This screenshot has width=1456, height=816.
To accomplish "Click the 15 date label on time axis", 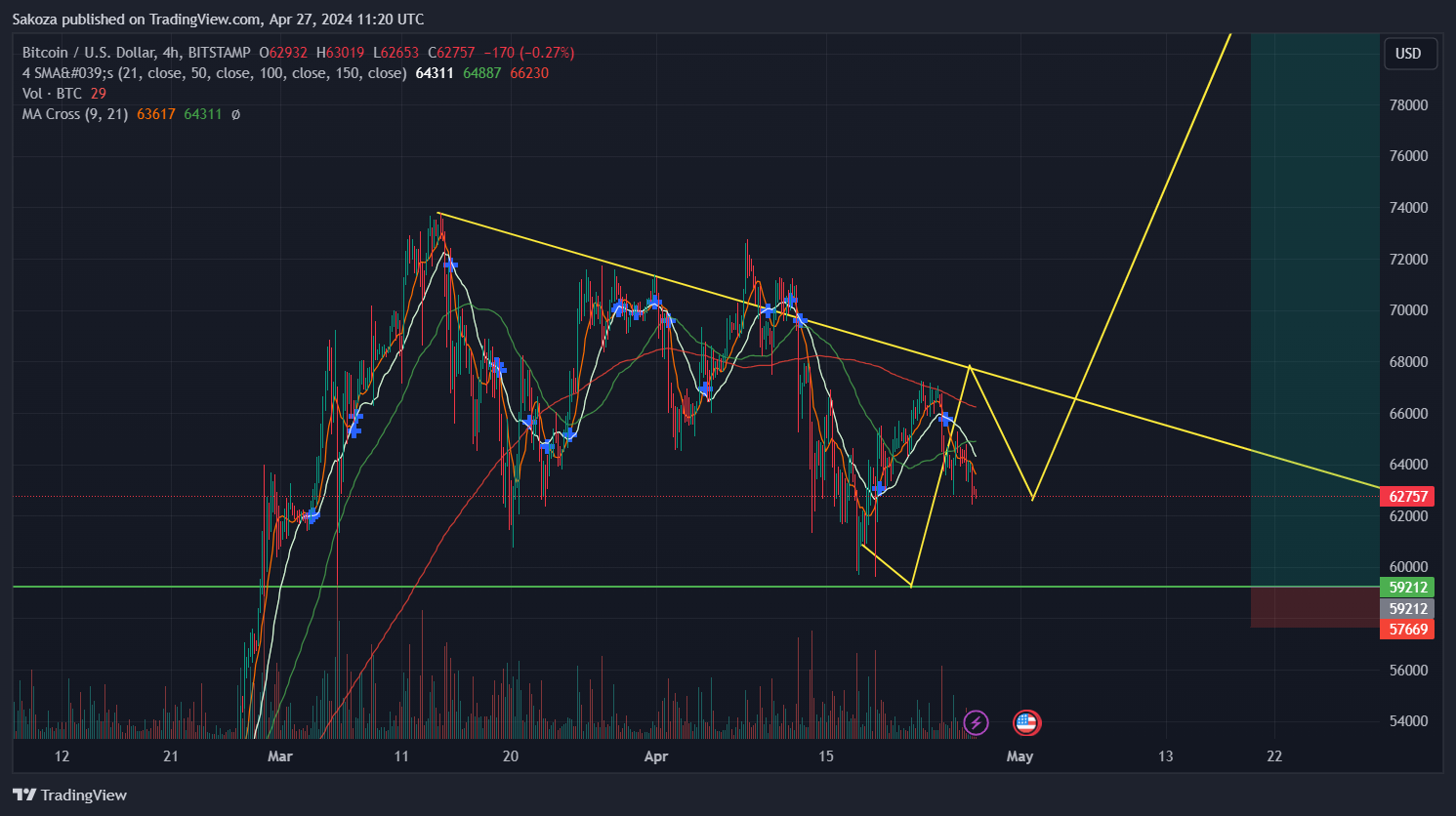I will click(x=826, y=756).
